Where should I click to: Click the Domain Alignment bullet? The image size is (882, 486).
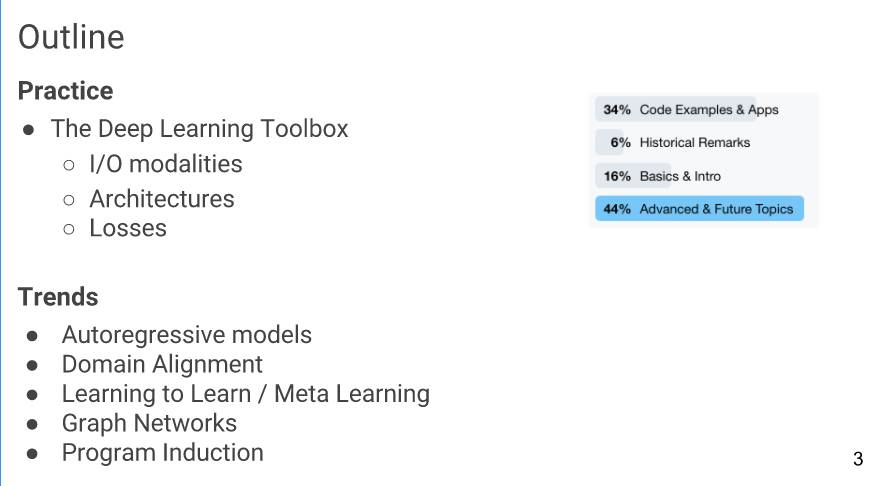(x=162, y=364)
